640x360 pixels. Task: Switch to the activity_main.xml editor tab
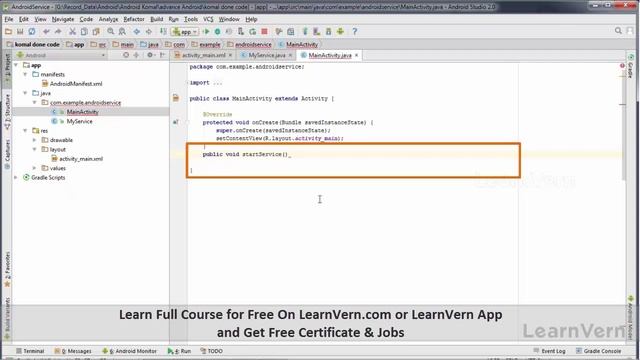[203, 55]
